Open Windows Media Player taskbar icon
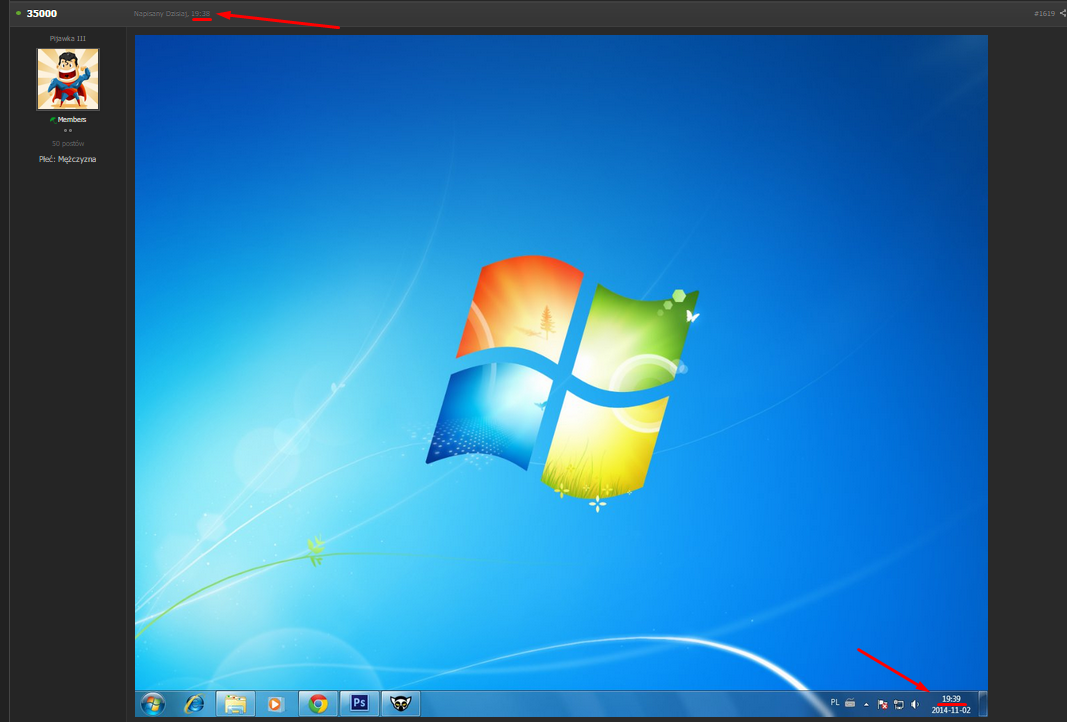This screenshot has width=1067, height=722. (x=275, y=704)
